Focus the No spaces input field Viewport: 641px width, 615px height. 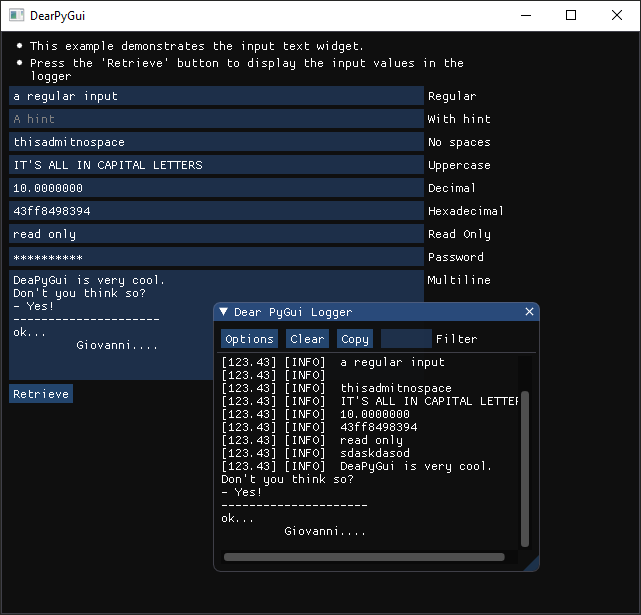[x=216, y=142]
